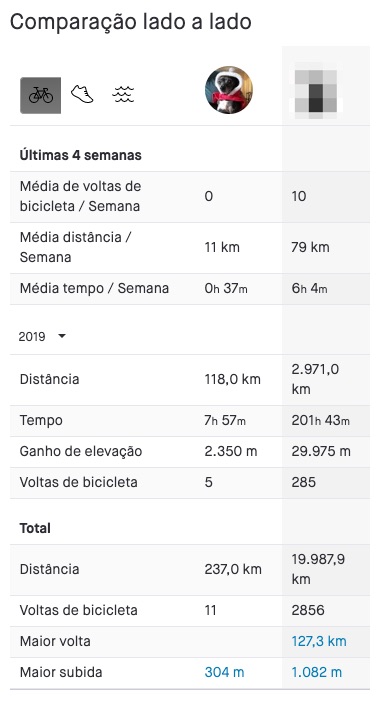Viewport: 379px width, 701px height.
Task: Switch to the running shoe icon
Action: coord(82,95)
